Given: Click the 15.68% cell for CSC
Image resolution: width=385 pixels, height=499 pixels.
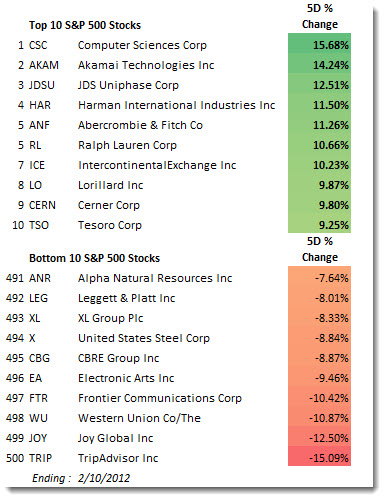Looking at the screenshot, I should 319,45.
